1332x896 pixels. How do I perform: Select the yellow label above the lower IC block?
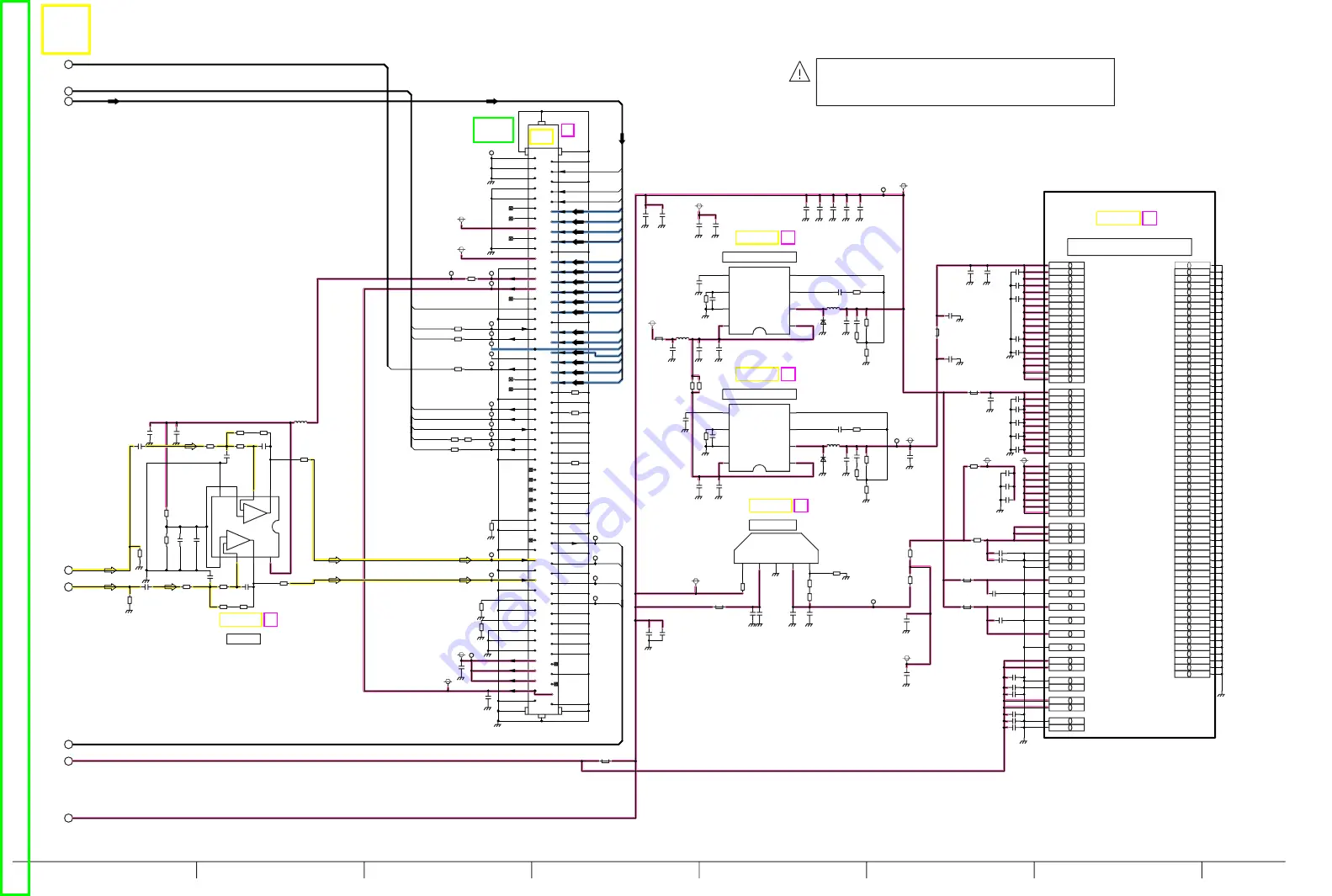tap(757, 374)
